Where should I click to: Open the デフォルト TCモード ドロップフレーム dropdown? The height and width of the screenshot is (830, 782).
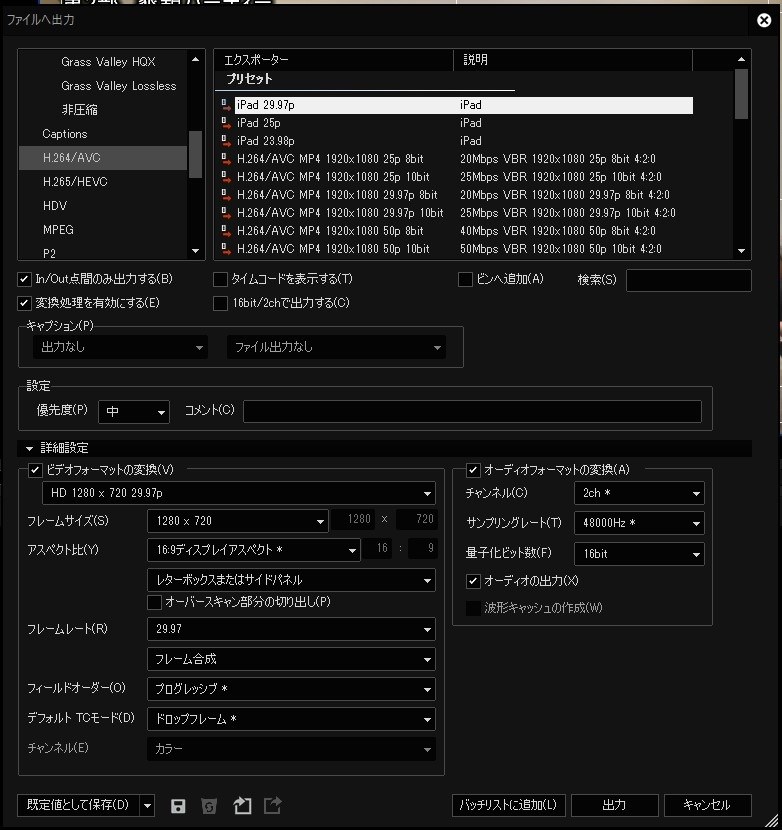[x=291, y=719]
